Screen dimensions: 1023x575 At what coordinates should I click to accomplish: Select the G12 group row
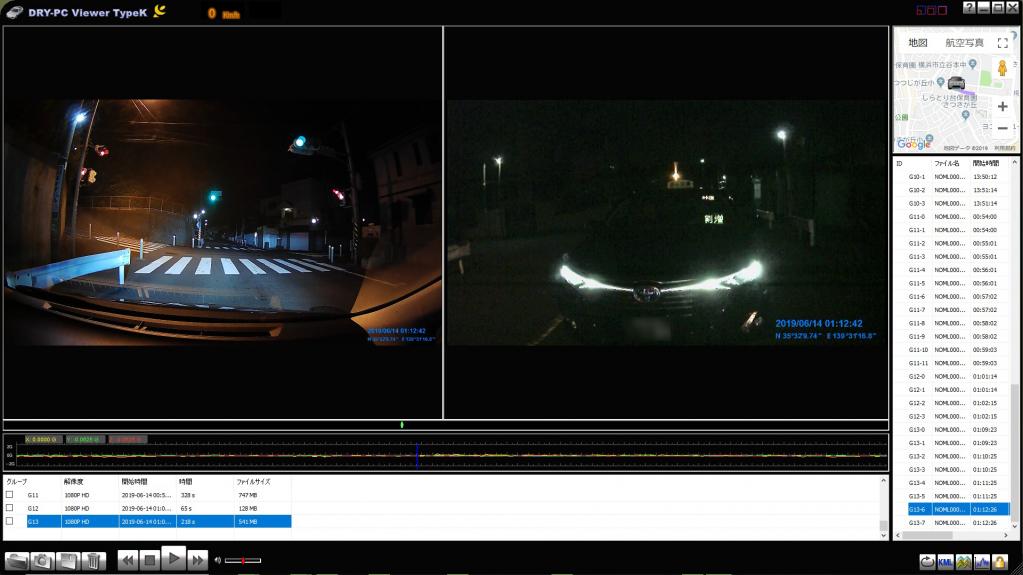[159, 508]
